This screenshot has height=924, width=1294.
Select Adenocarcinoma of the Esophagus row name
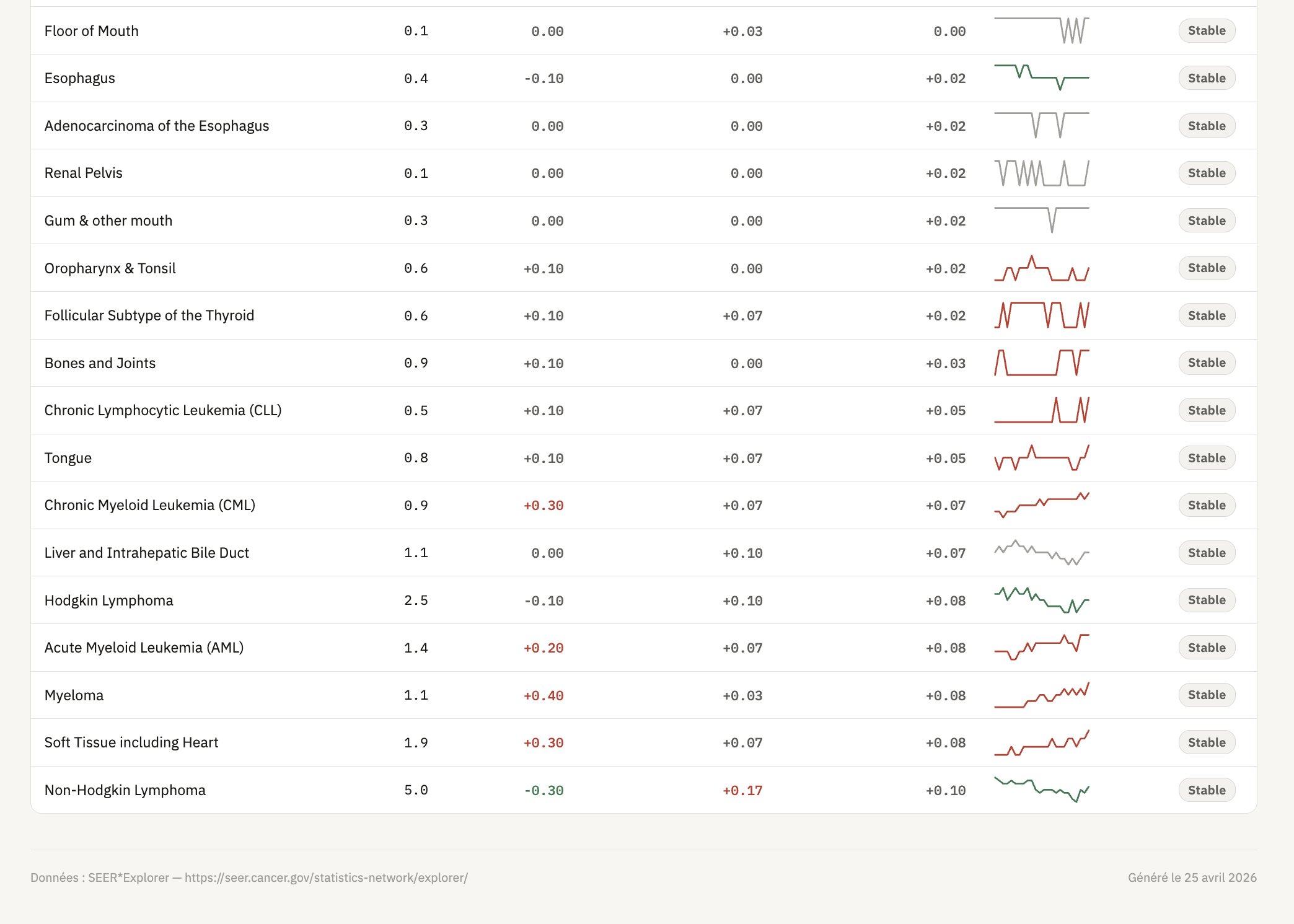[x=157, y=126]
